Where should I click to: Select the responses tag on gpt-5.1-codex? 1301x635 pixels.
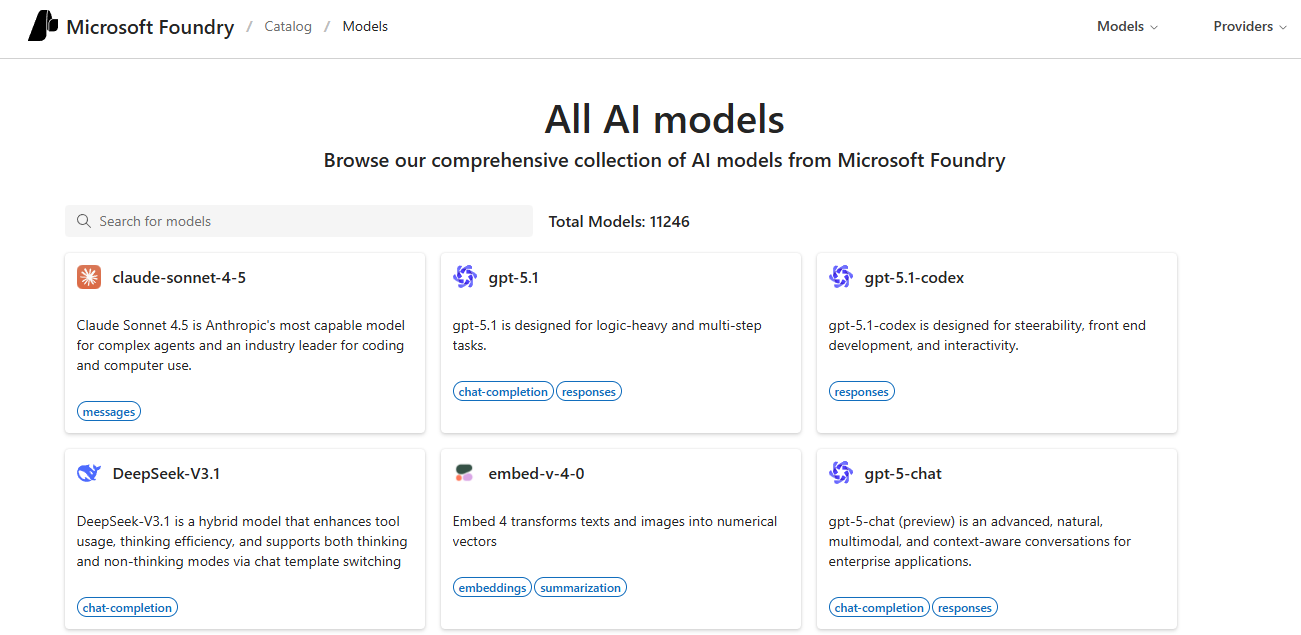pos(861,392)
